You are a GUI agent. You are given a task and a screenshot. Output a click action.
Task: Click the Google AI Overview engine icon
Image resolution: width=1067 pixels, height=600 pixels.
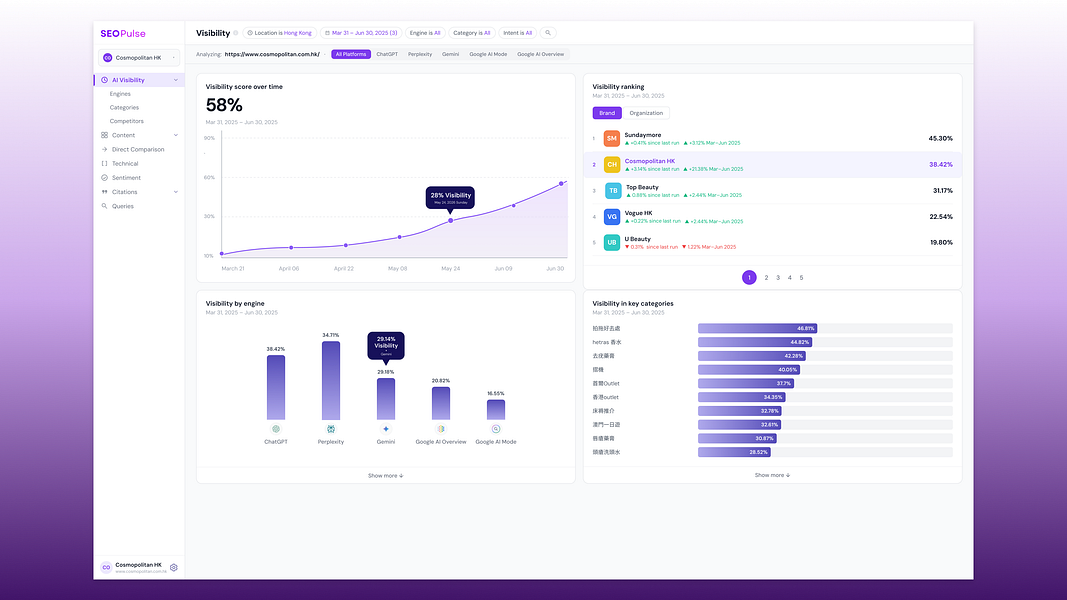[x=441, y=429]
